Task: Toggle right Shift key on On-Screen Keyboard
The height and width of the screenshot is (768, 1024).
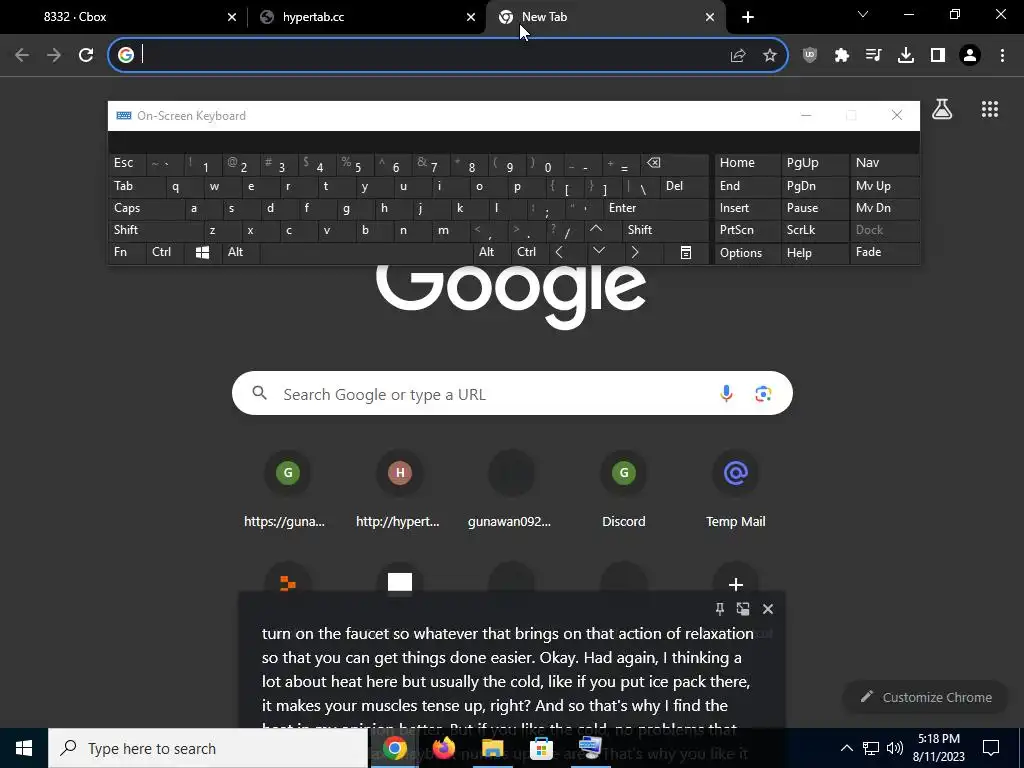Action: coord(665,230)
